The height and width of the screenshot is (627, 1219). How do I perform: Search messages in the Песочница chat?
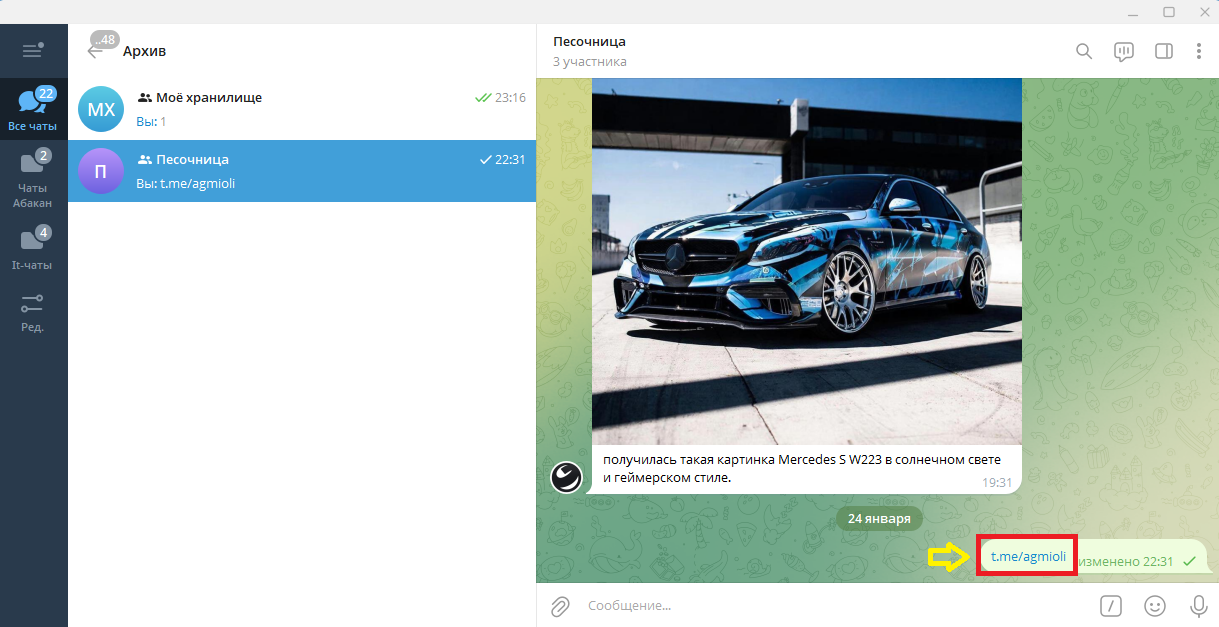point(1084,51)
